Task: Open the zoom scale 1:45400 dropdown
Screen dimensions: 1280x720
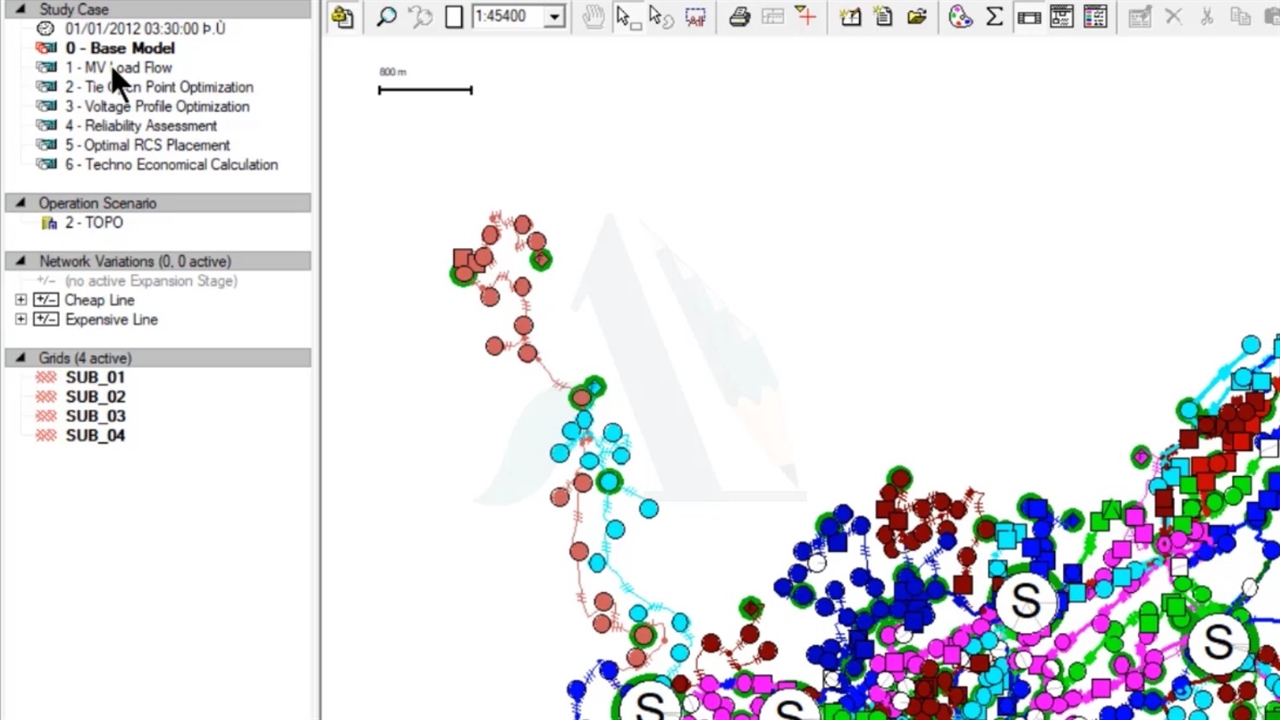Action: pyautogui.click(x=553, y=17)
